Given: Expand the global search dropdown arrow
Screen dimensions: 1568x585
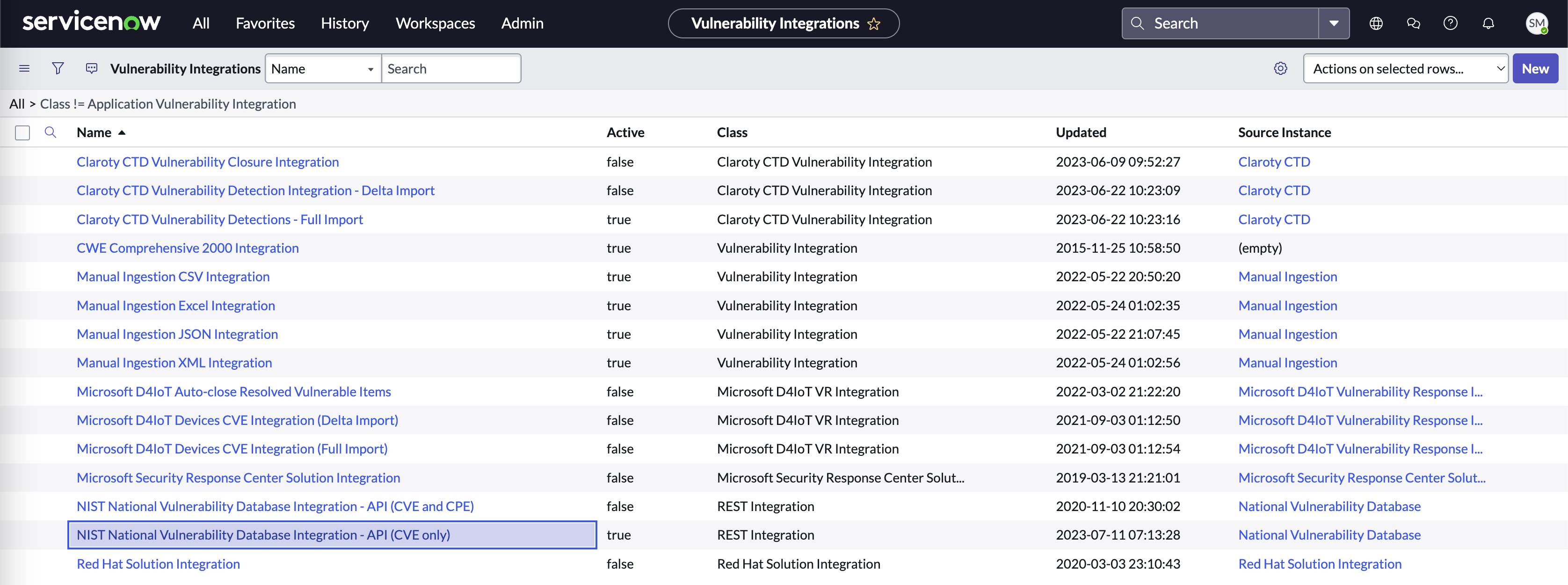Looking at the screenshot, I should [x=1334, y=23].
